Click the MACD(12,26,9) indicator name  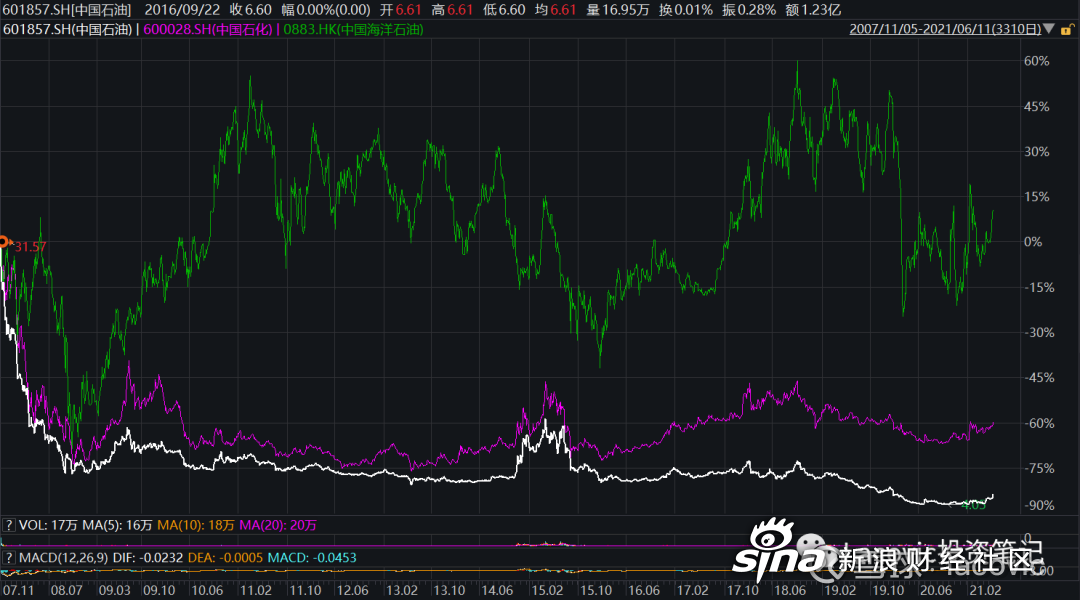[x=63, y=557]
